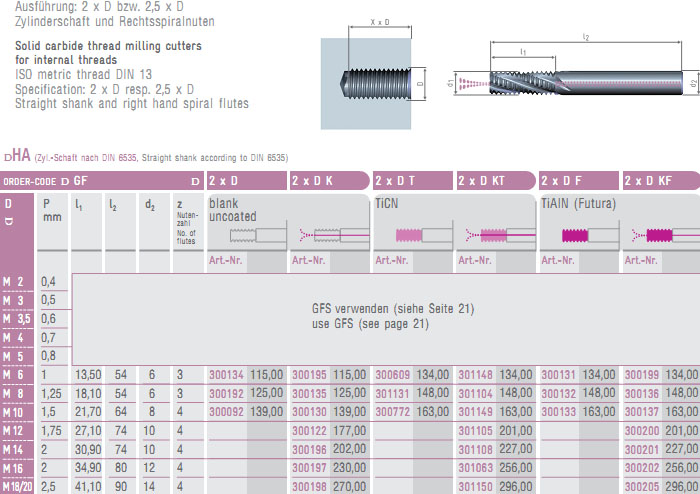The width and height of the screenshot is (700, 494).
Task: Click the 2 x D K coolant cutter icon
Action: [332, 236]
